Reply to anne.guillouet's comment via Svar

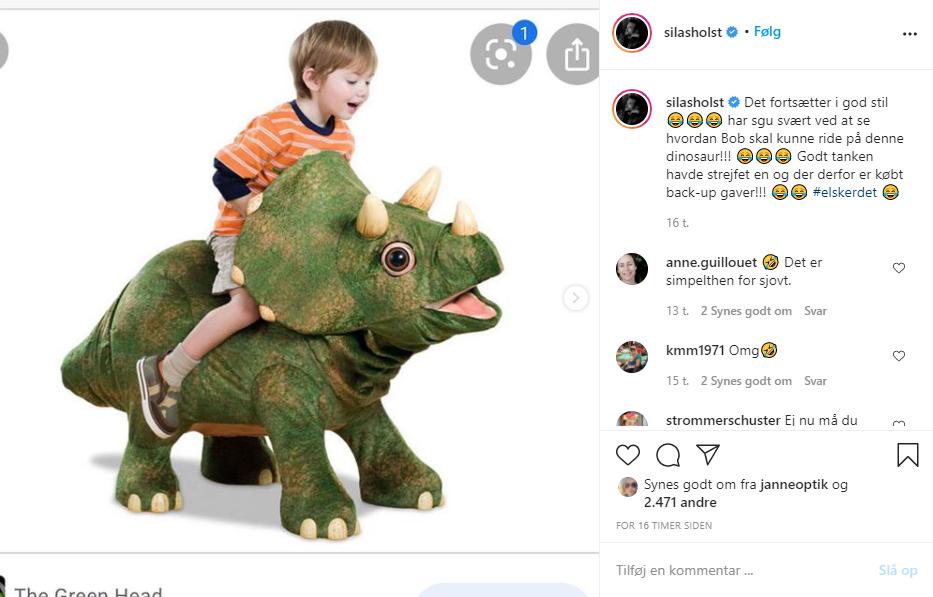[815, 311]
